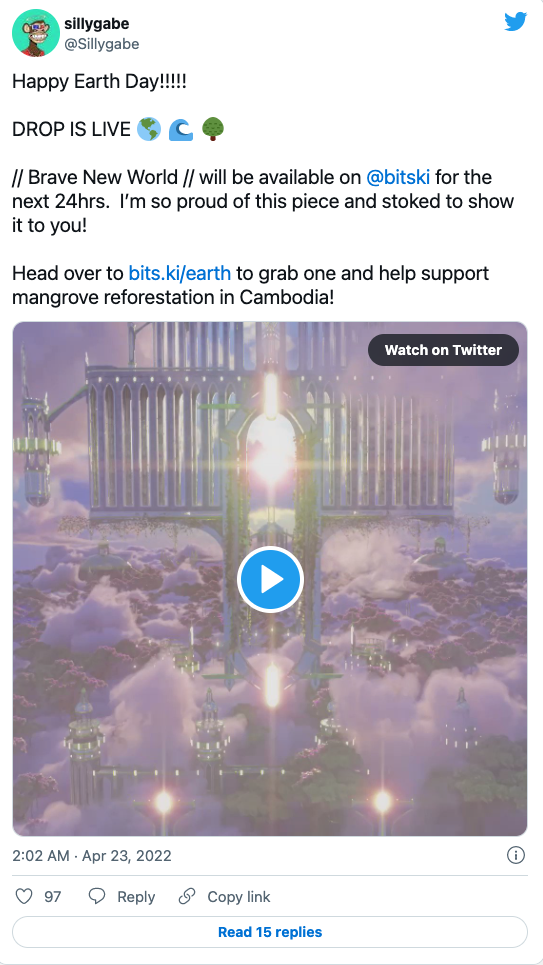Click the tweet text Happy Earth Day

pyautogui.click(x=99, y=81)
